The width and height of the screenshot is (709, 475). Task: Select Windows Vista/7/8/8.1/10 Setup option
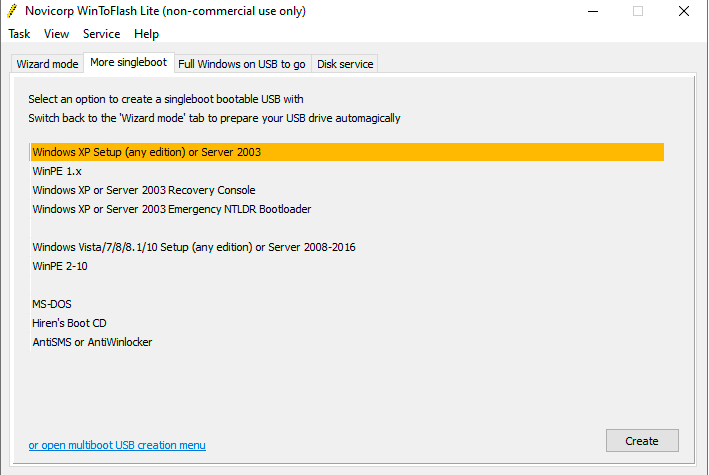[x=194, y=247]
